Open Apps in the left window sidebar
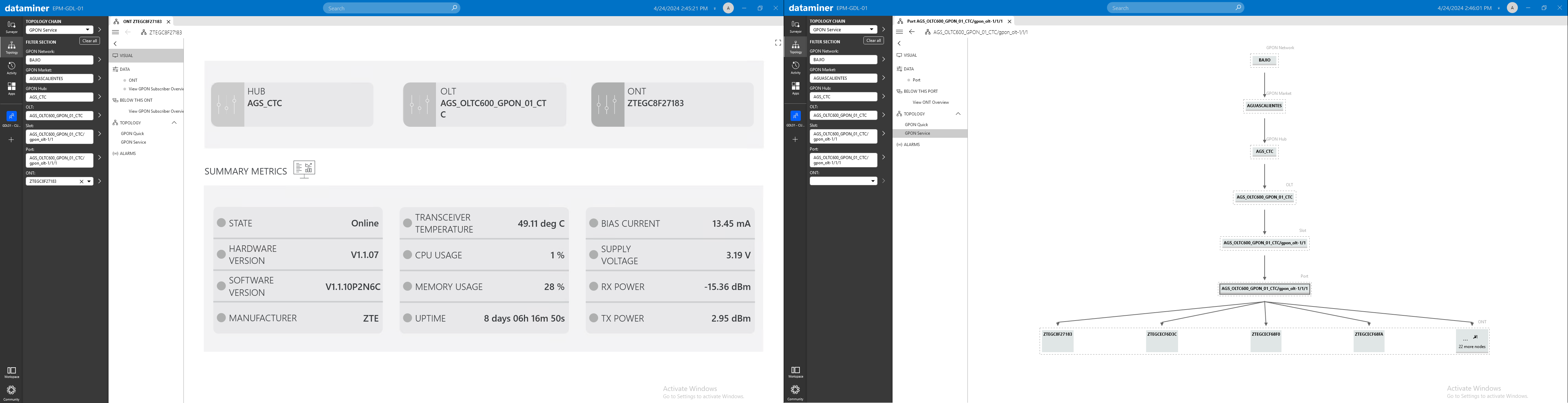 point(12,88)
